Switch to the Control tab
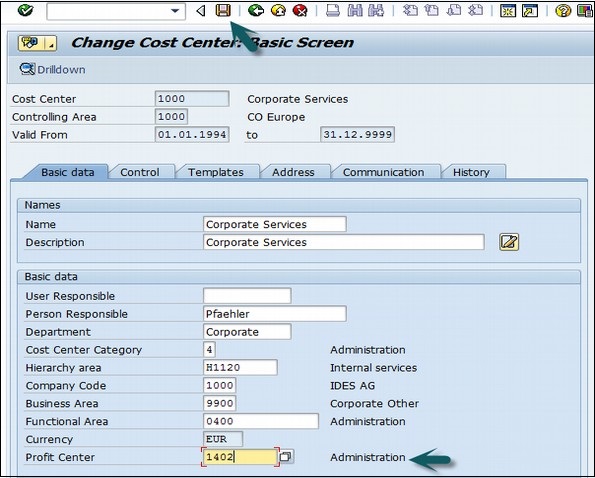 tap(140, 172)
